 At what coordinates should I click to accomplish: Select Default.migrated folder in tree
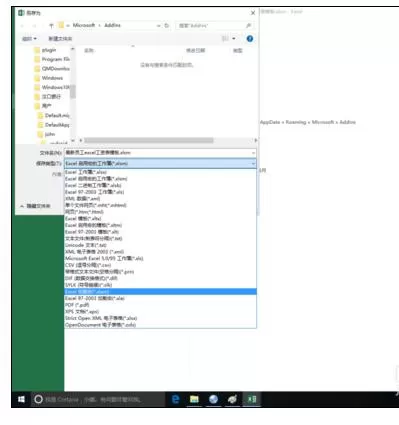(x=53, y=115)
